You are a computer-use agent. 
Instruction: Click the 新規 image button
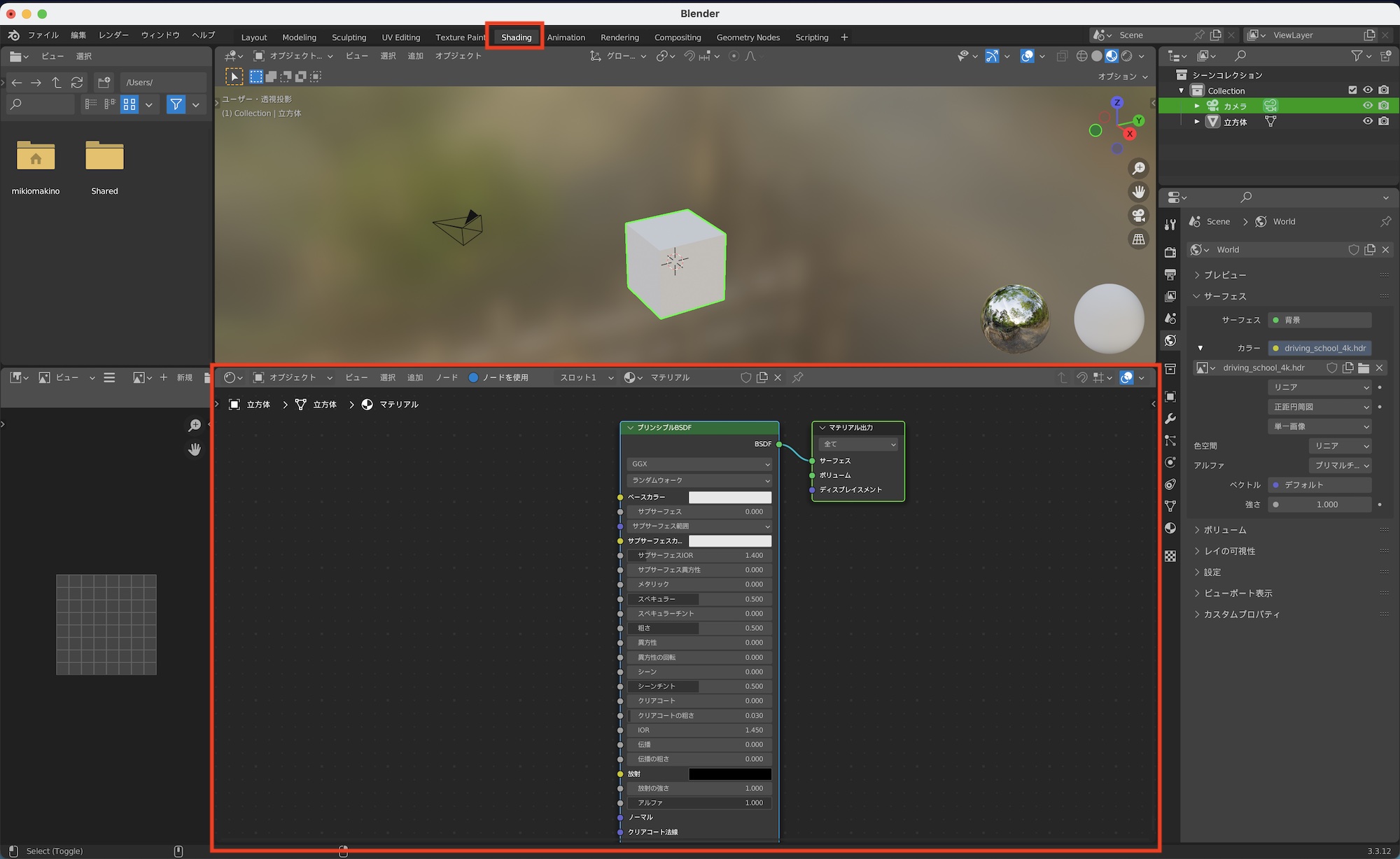coord(184,377)
